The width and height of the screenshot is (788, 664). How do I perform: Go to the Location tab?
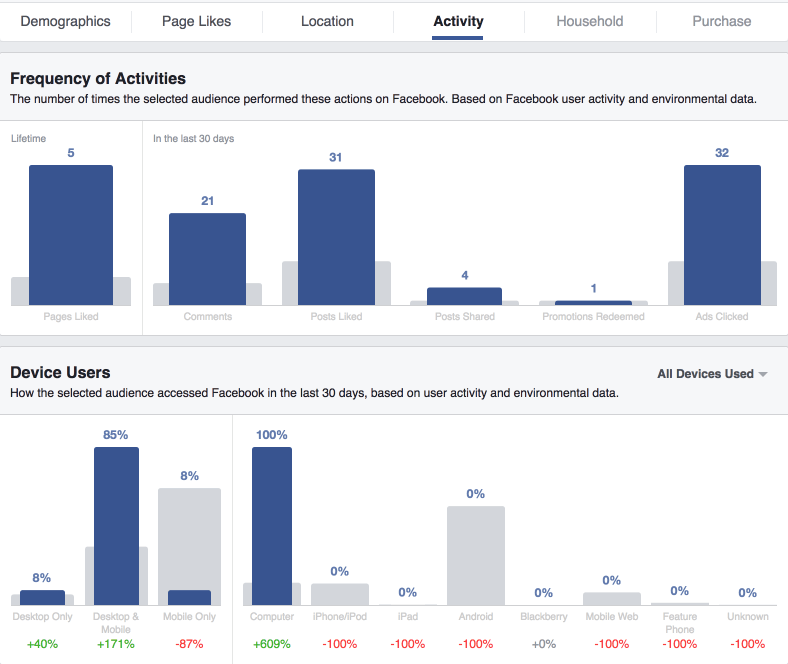pyautogui.click(x=327, y=21)
